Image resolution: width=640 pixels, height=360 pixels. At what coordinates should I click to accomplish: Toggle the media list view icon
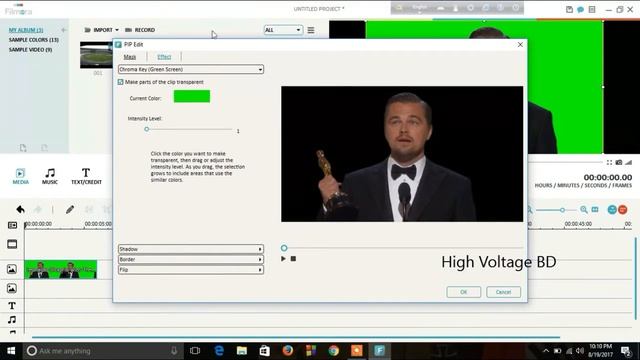[311, 30]
